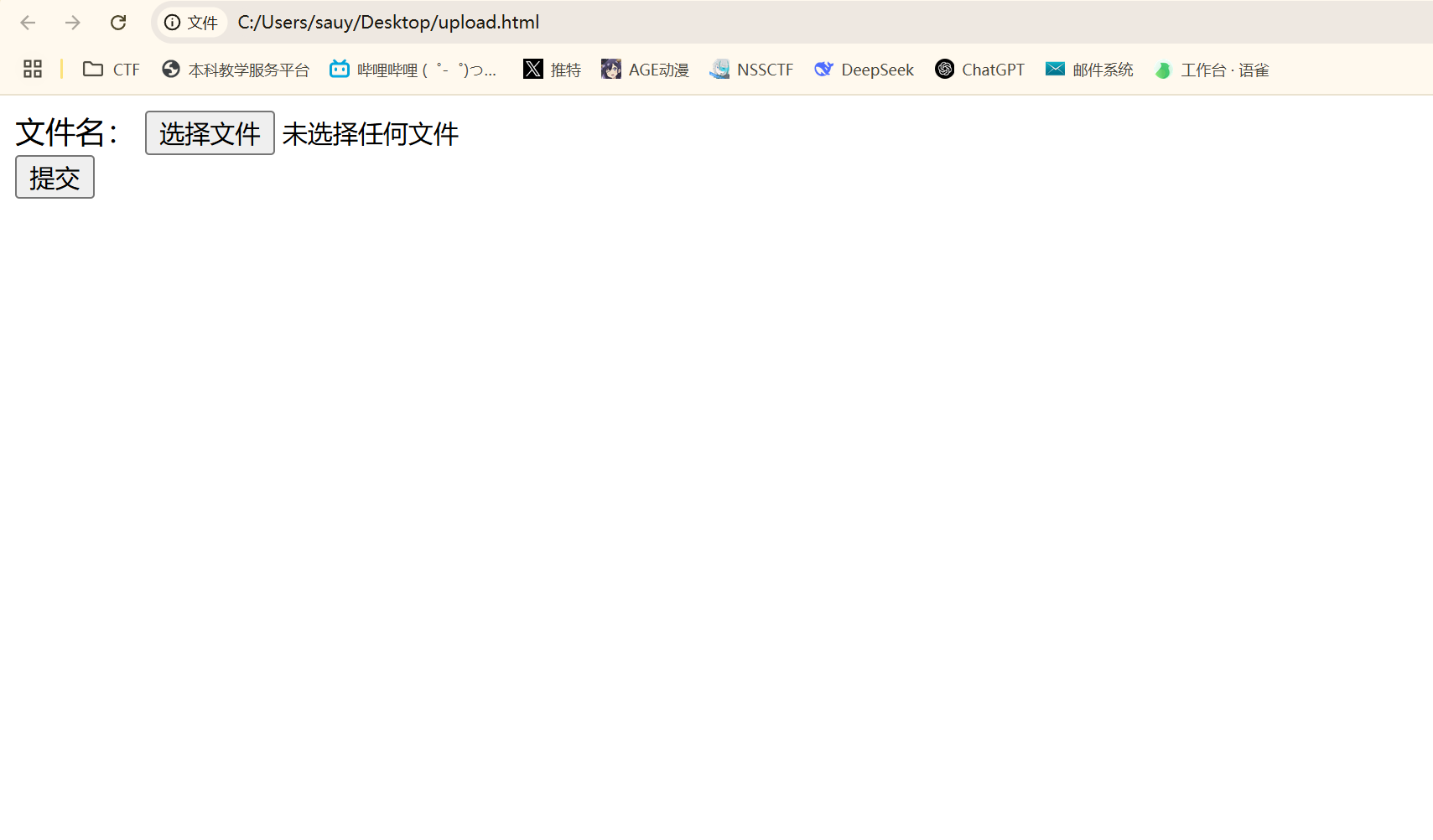Click the 选择文件 file chooser button
1433x840 pixels.
(210, 133)
